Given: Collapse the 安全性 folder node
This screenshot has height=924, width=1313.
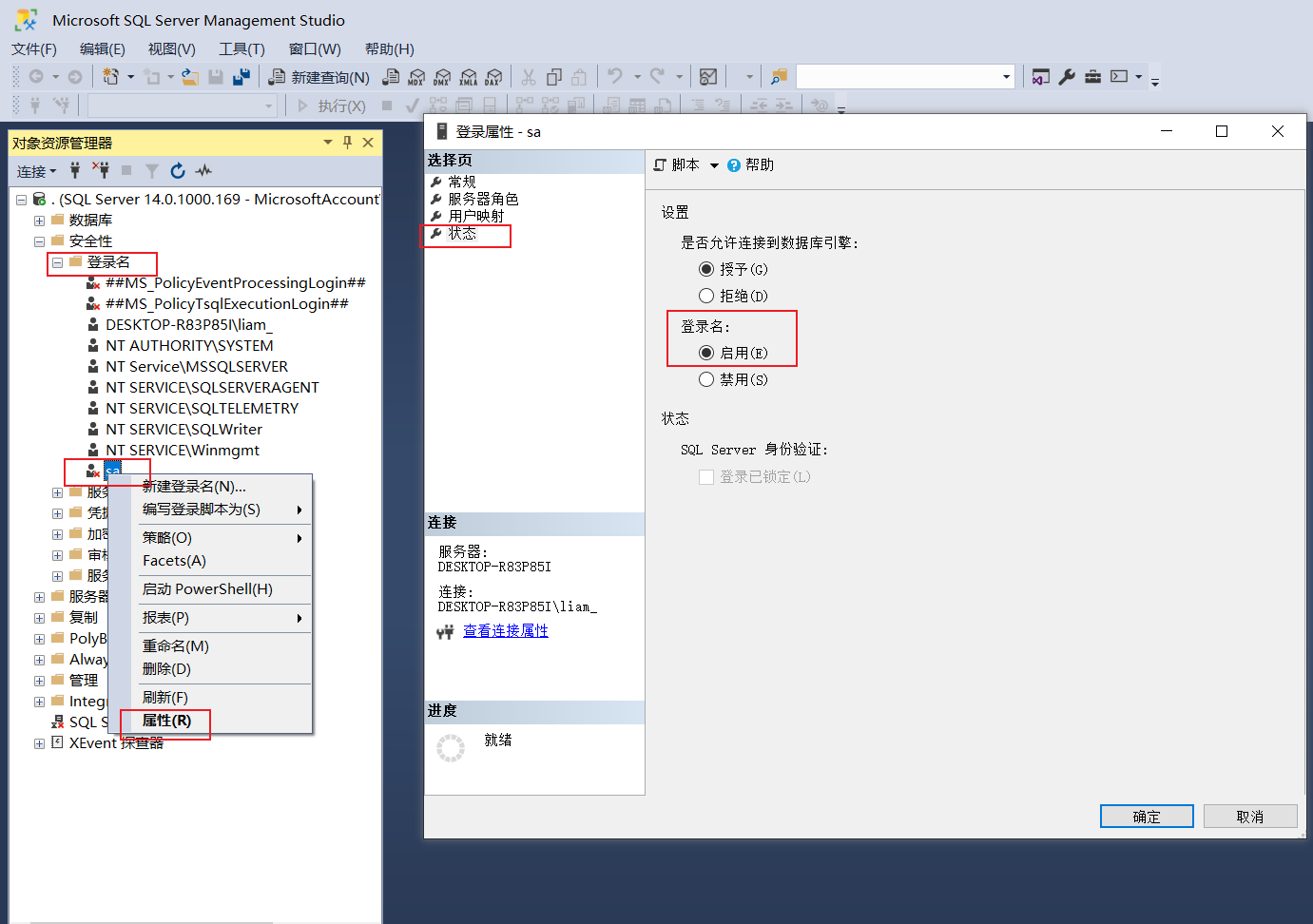Looking at the screenshot, I should click(x=39, y=241).
